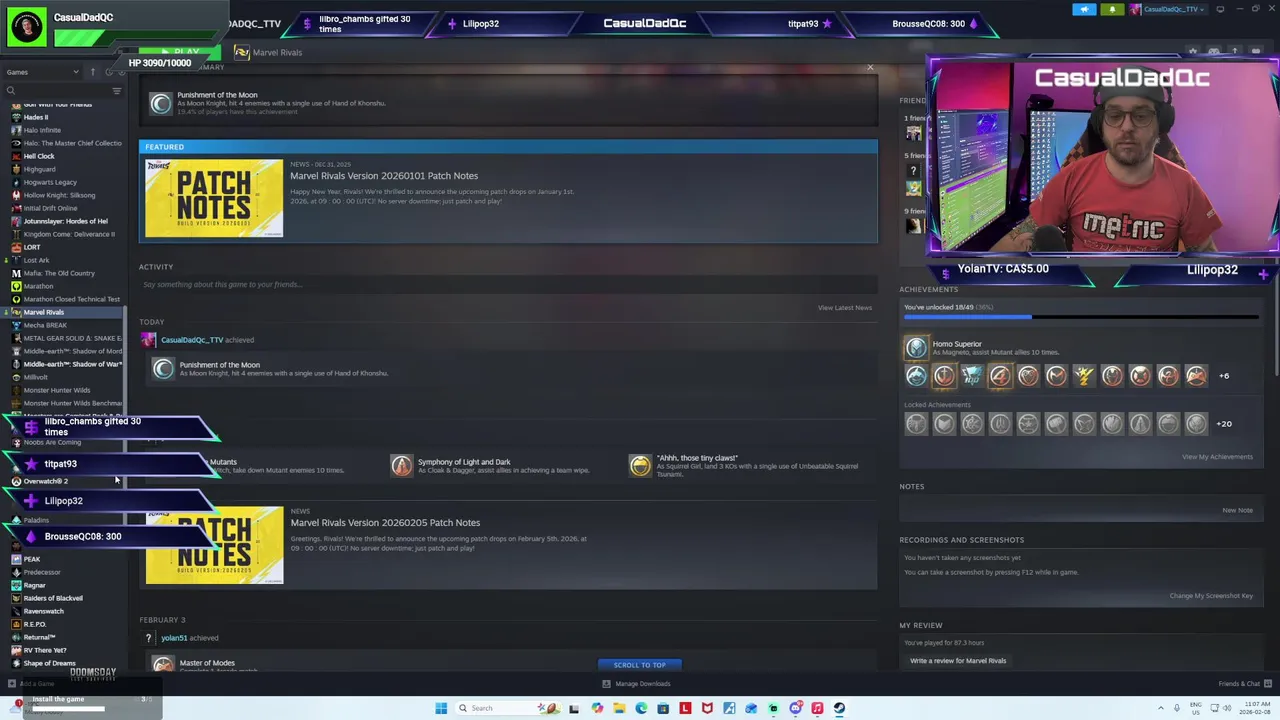Click Write a review for Marvel Rivals
This screenshot has width=1280, height=720.
click(958, 661)
